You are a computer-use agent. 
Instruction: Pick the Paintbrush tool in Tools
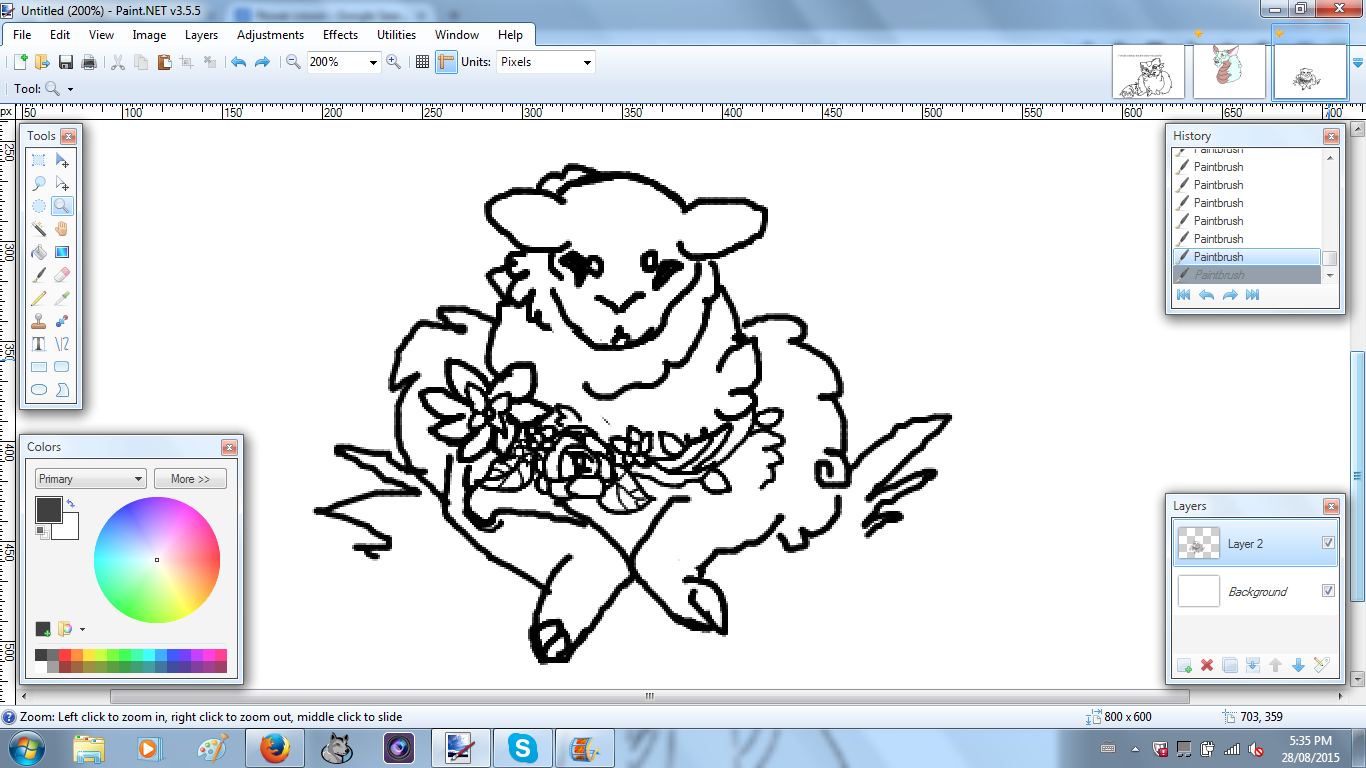point(39,275)
